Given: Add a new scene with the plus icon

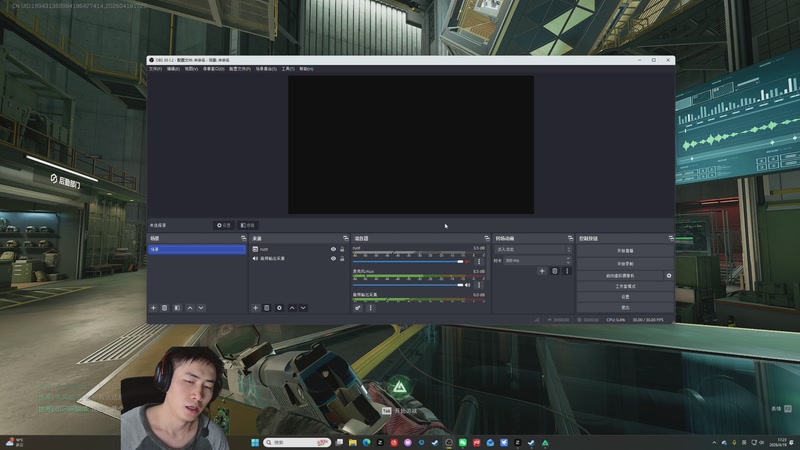Looking at the screenshot, I should (153, 308).
